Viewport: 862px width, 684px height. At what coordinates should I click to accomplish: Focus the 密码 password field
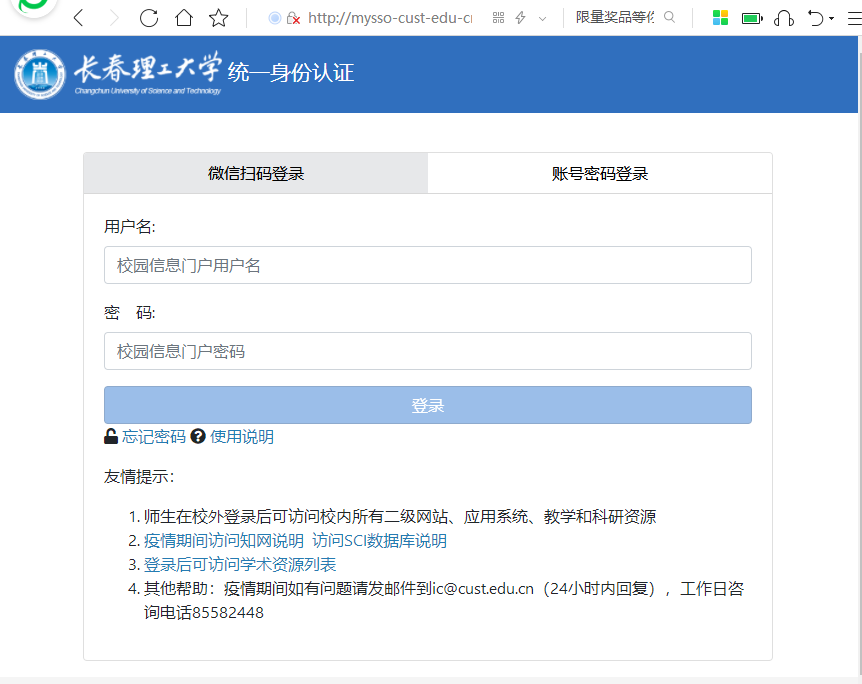pyautogui.click(x=427, y=351)
